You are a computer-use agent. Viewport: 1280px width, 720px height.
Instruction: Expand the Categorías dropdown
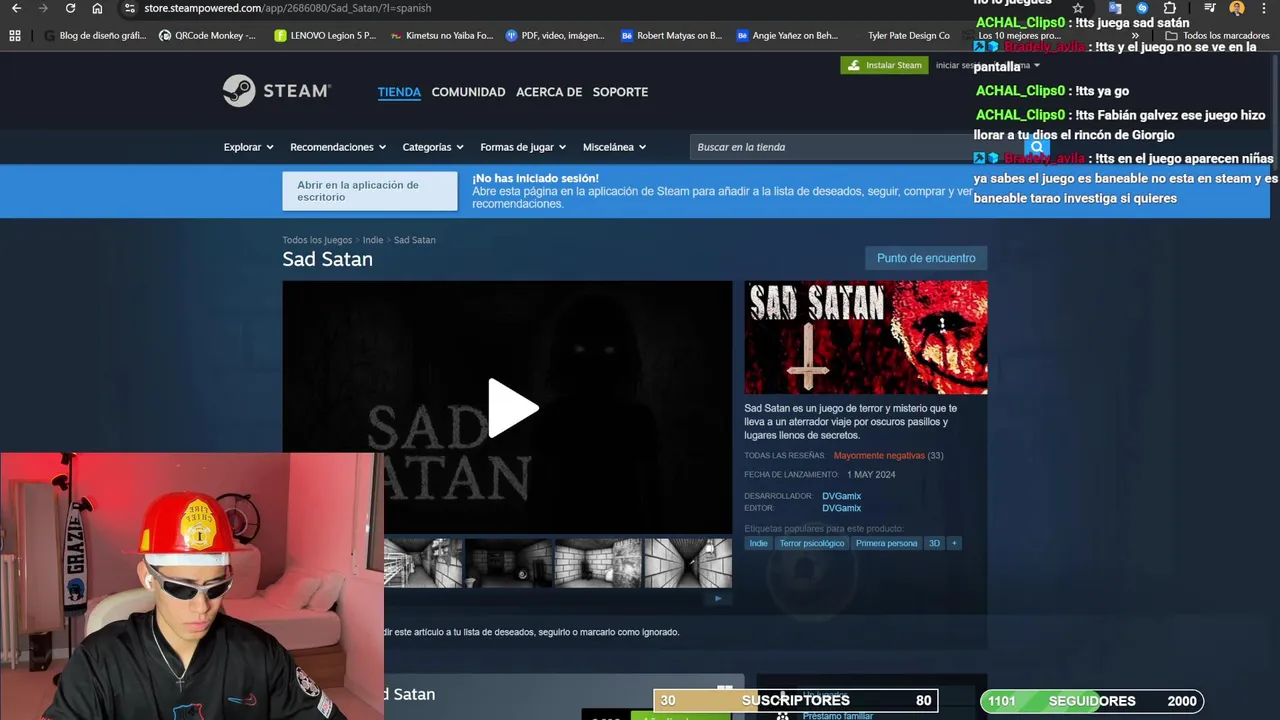tap(433, 147)
